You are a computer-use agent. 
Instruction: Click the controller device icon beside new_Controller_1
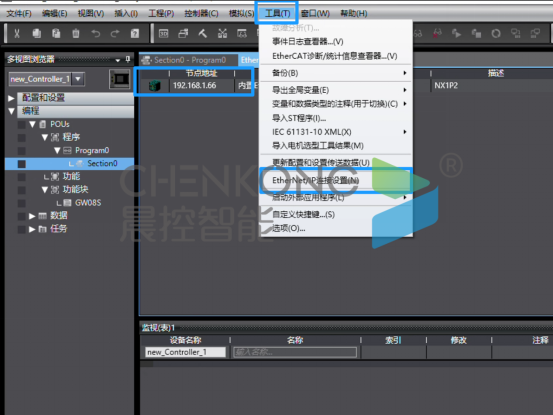(120, 79)
